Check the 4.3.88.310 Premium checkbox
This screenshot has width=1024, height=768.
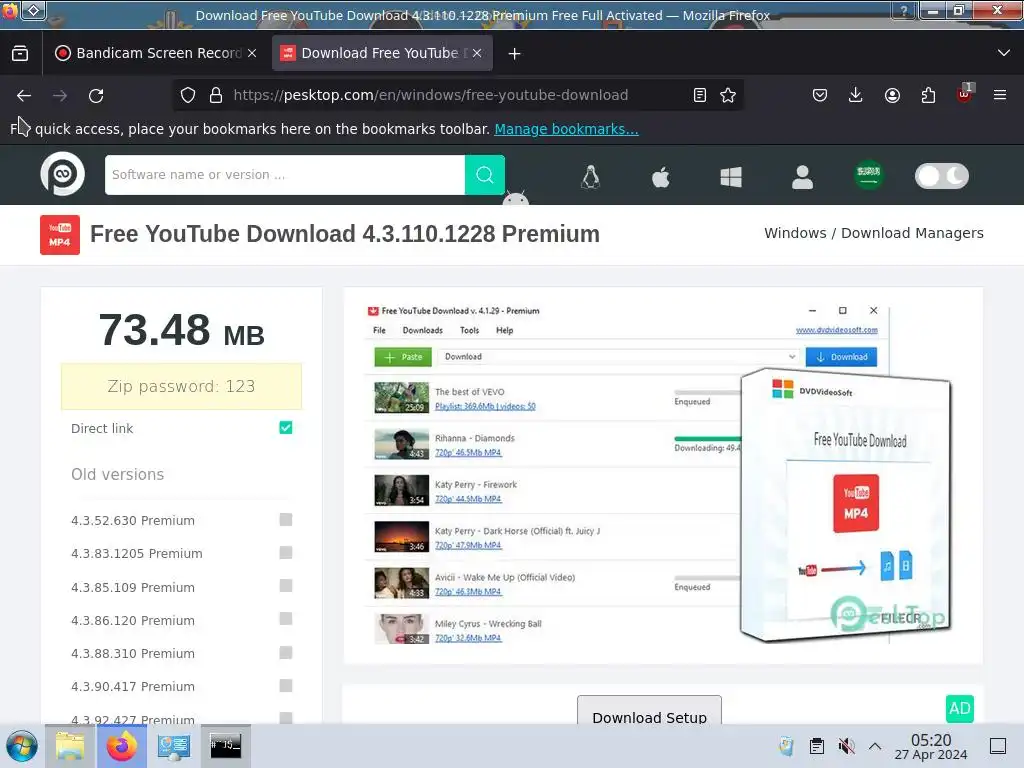[x=286, y=652]
